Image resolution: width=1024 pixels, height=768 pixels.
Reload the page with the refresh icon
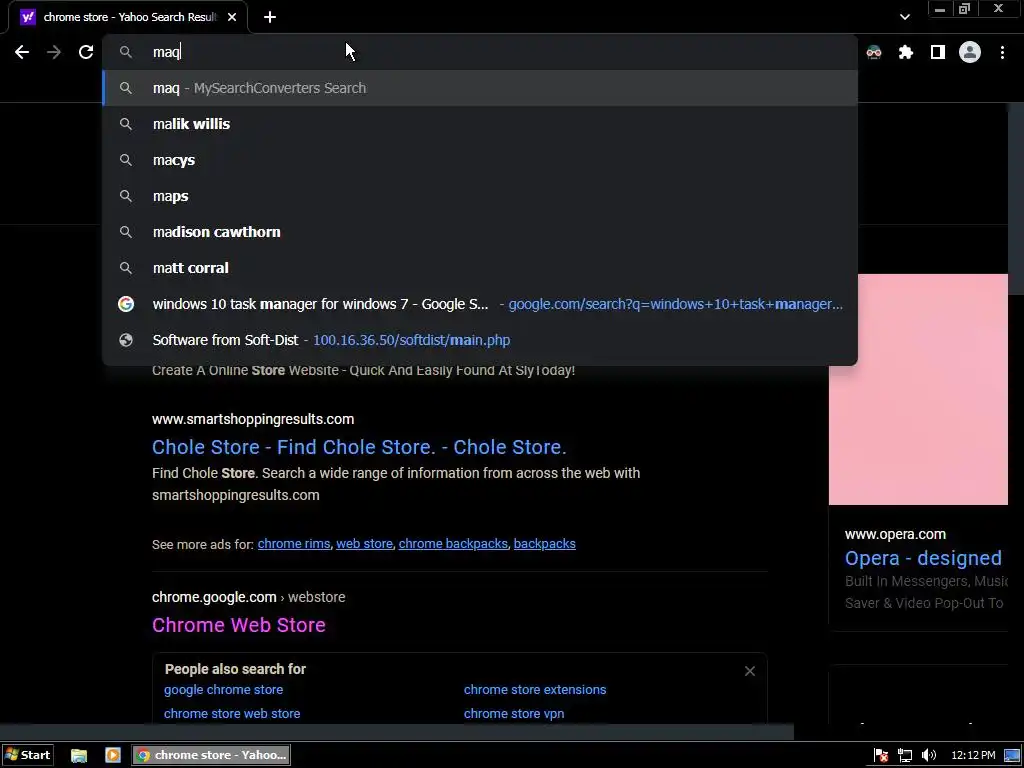pos(86,52)
